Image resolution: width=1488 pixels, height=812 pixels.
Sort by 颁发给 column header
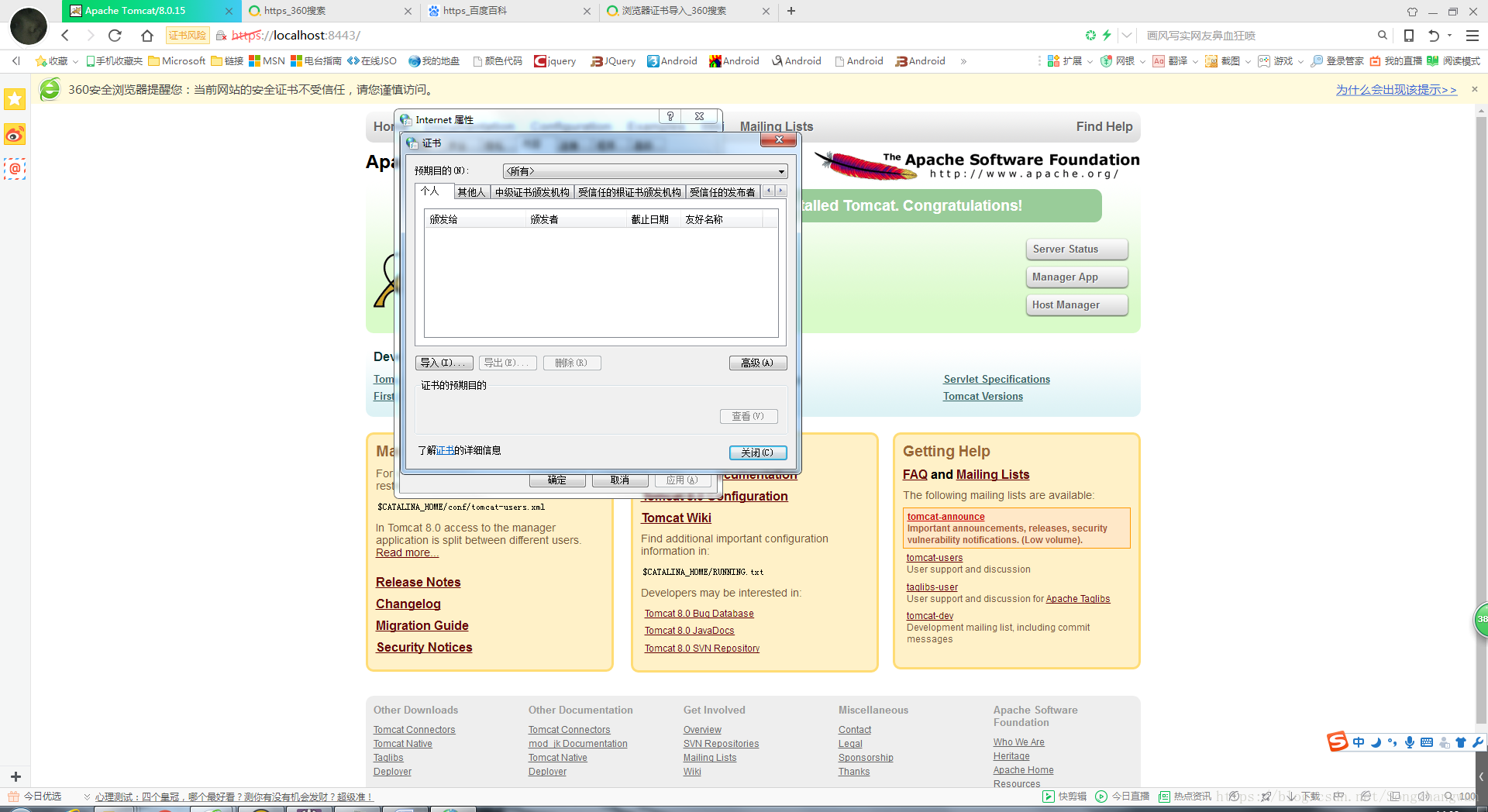[x=475, y=219]
